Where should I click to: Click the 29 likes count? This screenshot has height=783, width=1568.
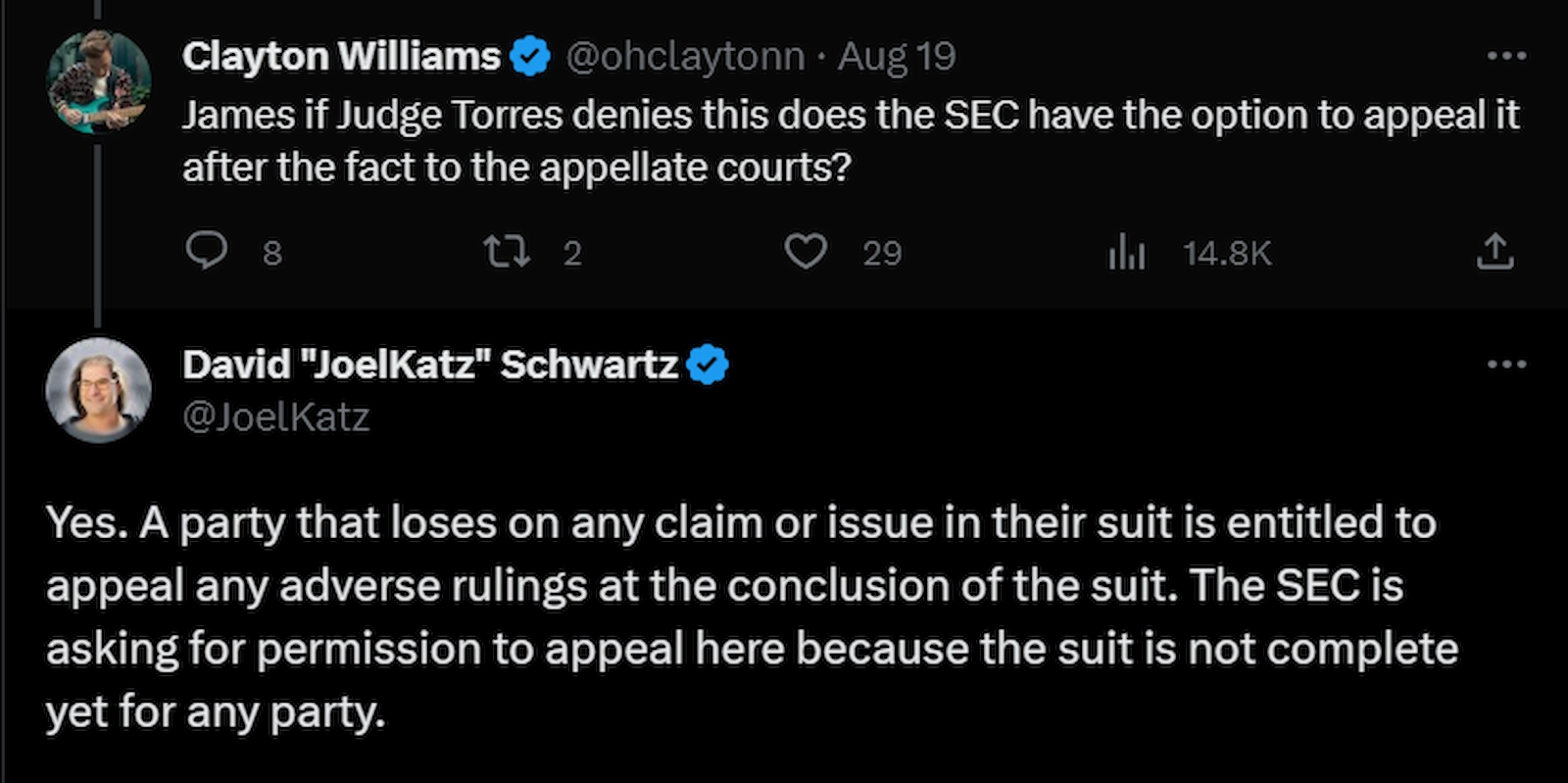point(881,252)
